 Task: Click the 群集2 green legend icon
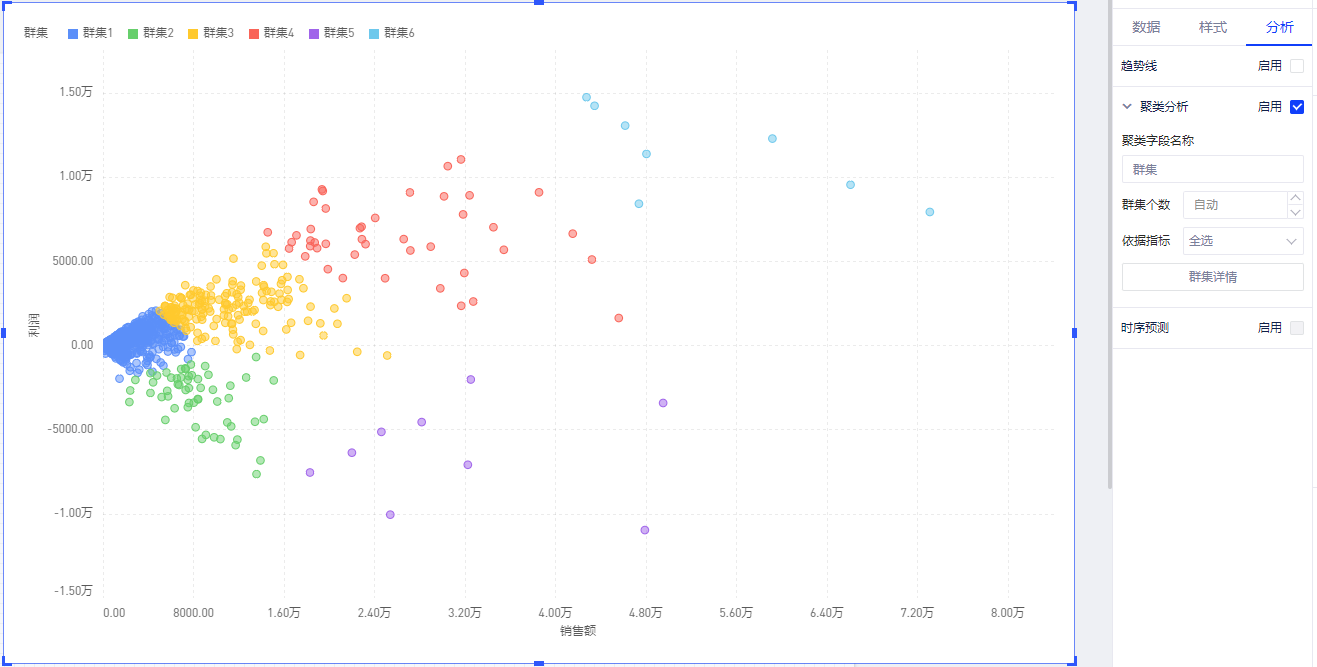133,33
